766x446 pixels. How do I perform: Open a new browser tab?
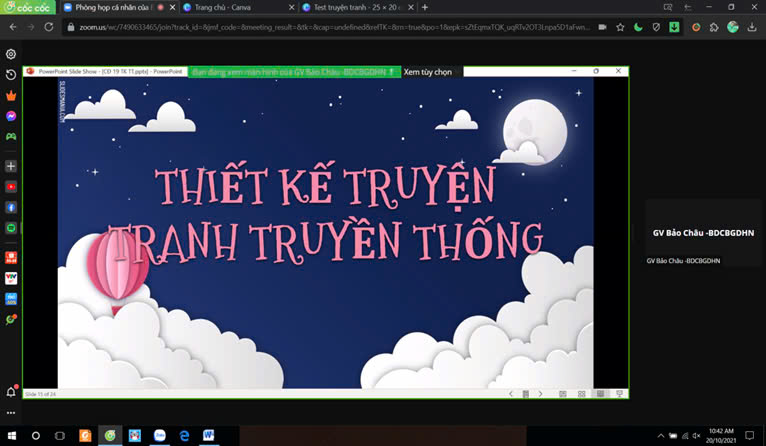tap(425, 7)
